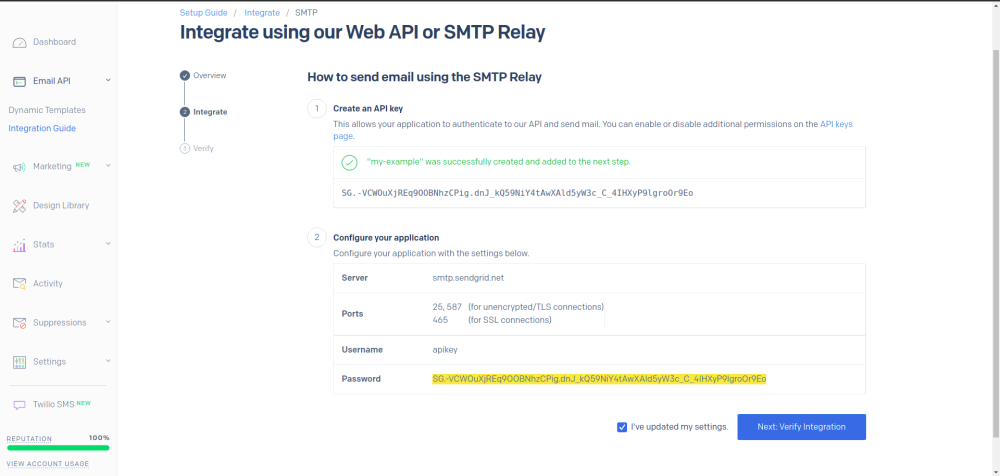Viewport: 1000px width, 476px height.
Task: Click the Twilio SMS chat icon
Action: pyautogui.click(x=19, y=405)
